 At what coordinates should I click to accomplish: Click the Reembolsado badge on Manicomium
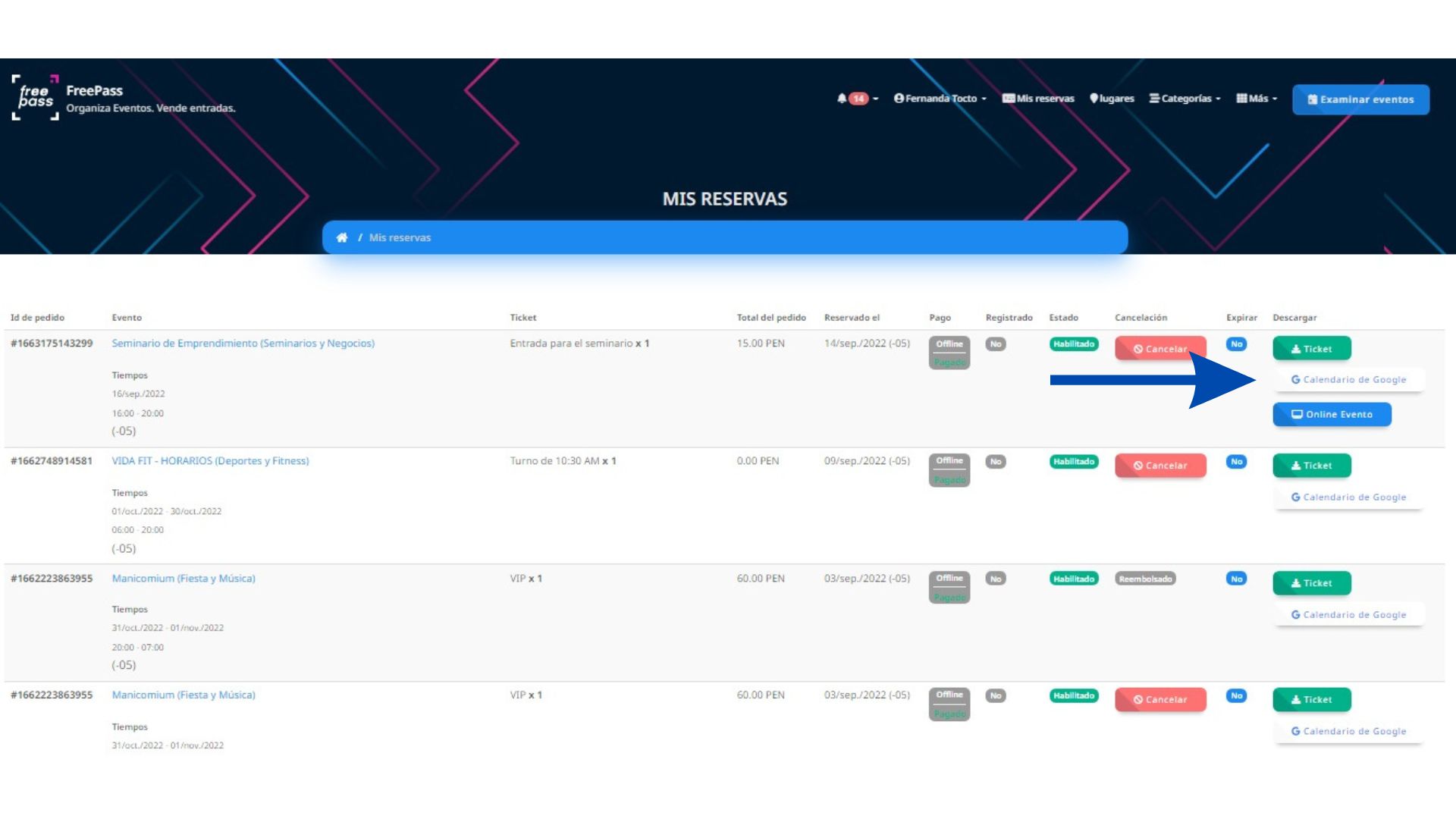[x=1145, y=579]
